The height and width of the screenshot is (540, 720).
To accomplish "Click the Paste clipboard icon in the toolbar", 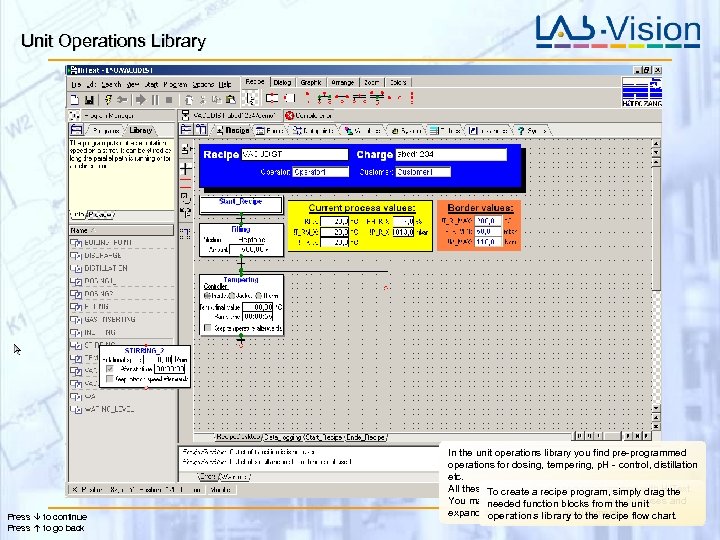I will click(x=231, y=99).
